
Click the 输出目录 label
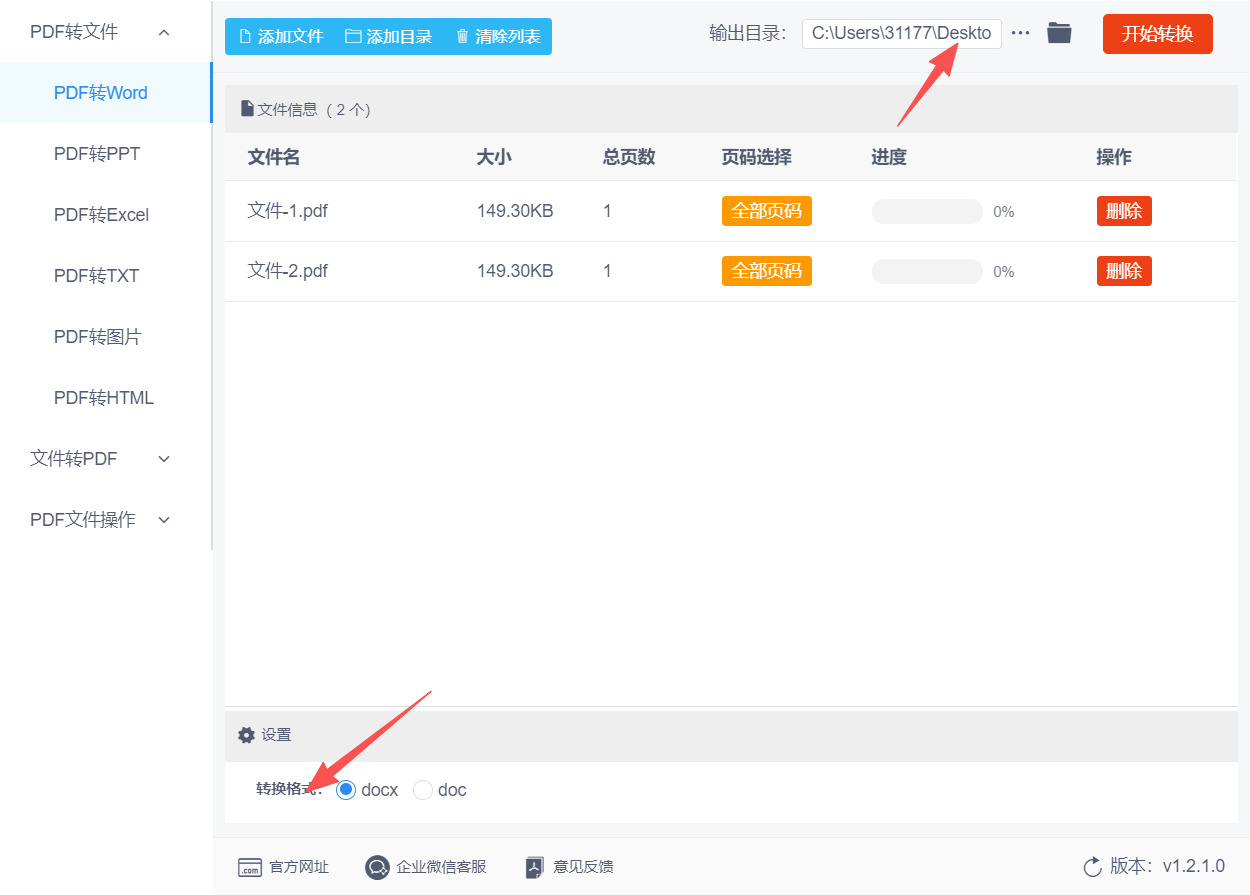coord(747,33)
